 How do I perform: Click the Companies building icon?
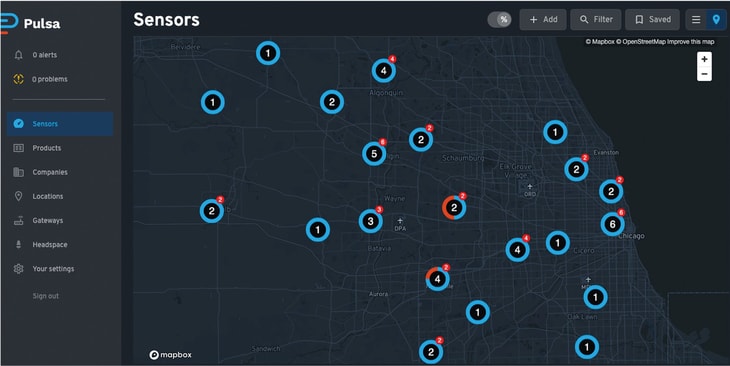[19, 172]
